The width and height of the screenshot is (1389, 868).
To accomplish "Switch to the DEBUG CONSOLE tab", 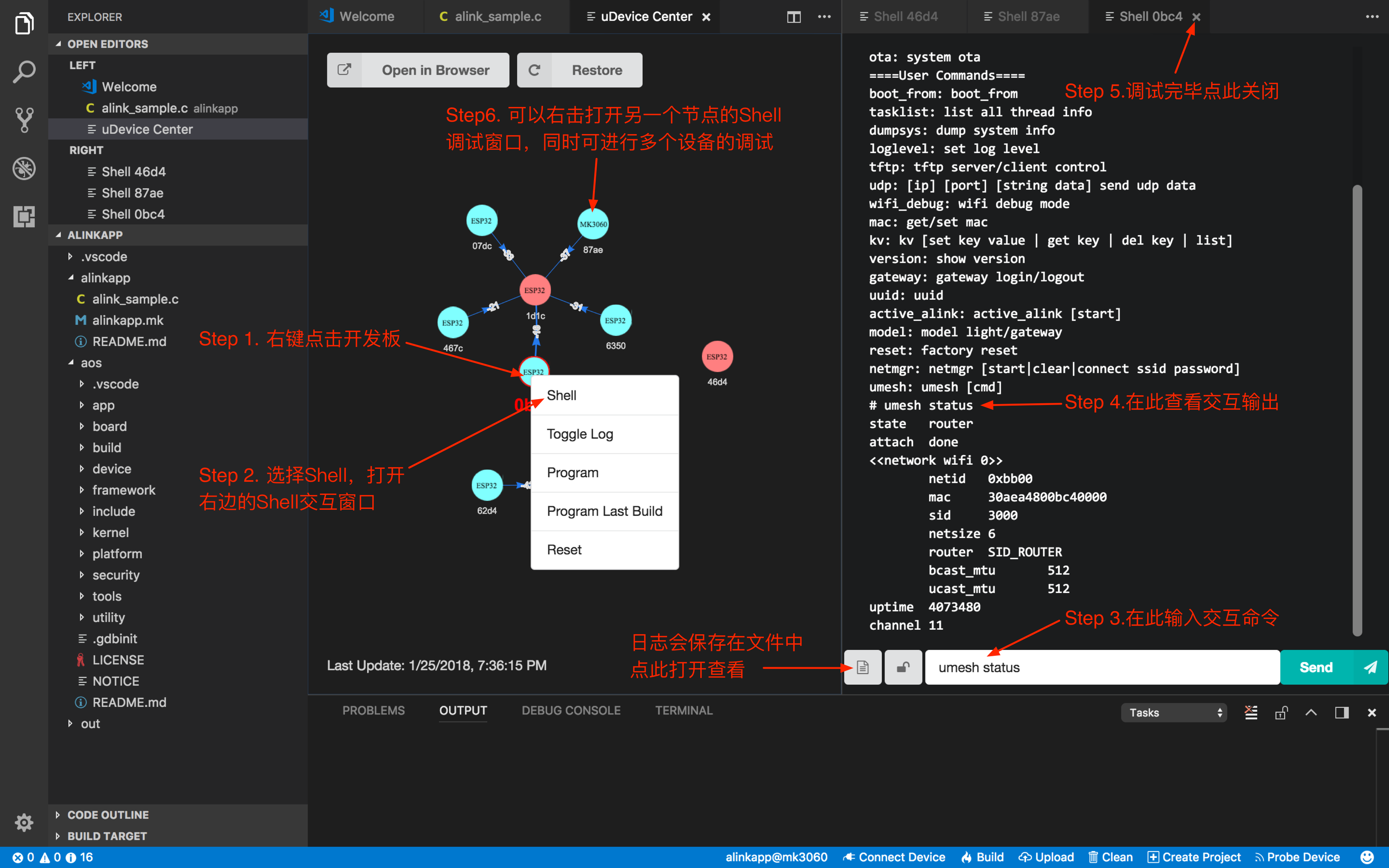I will click(570, 710).
